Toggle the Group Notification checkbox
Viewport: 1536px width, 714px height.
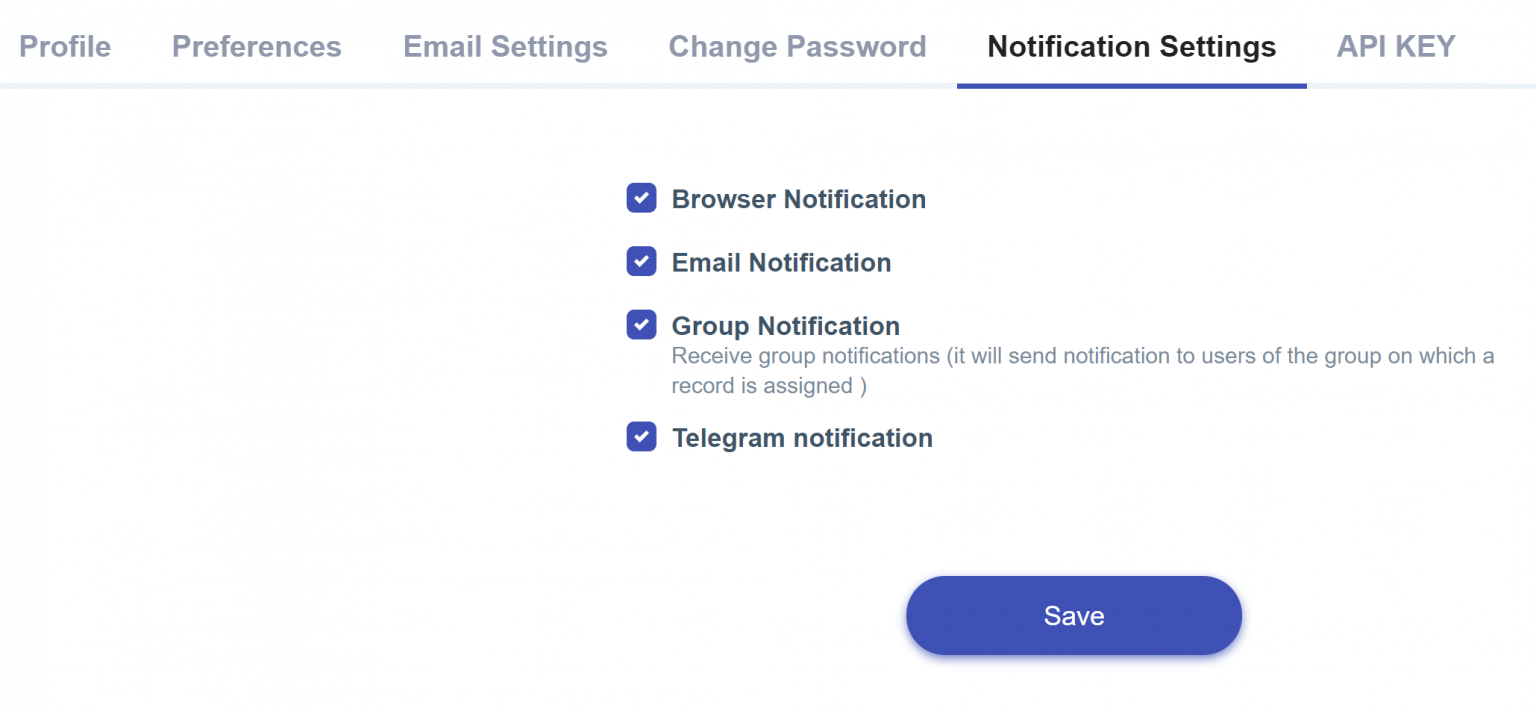(x=641, y=324)
